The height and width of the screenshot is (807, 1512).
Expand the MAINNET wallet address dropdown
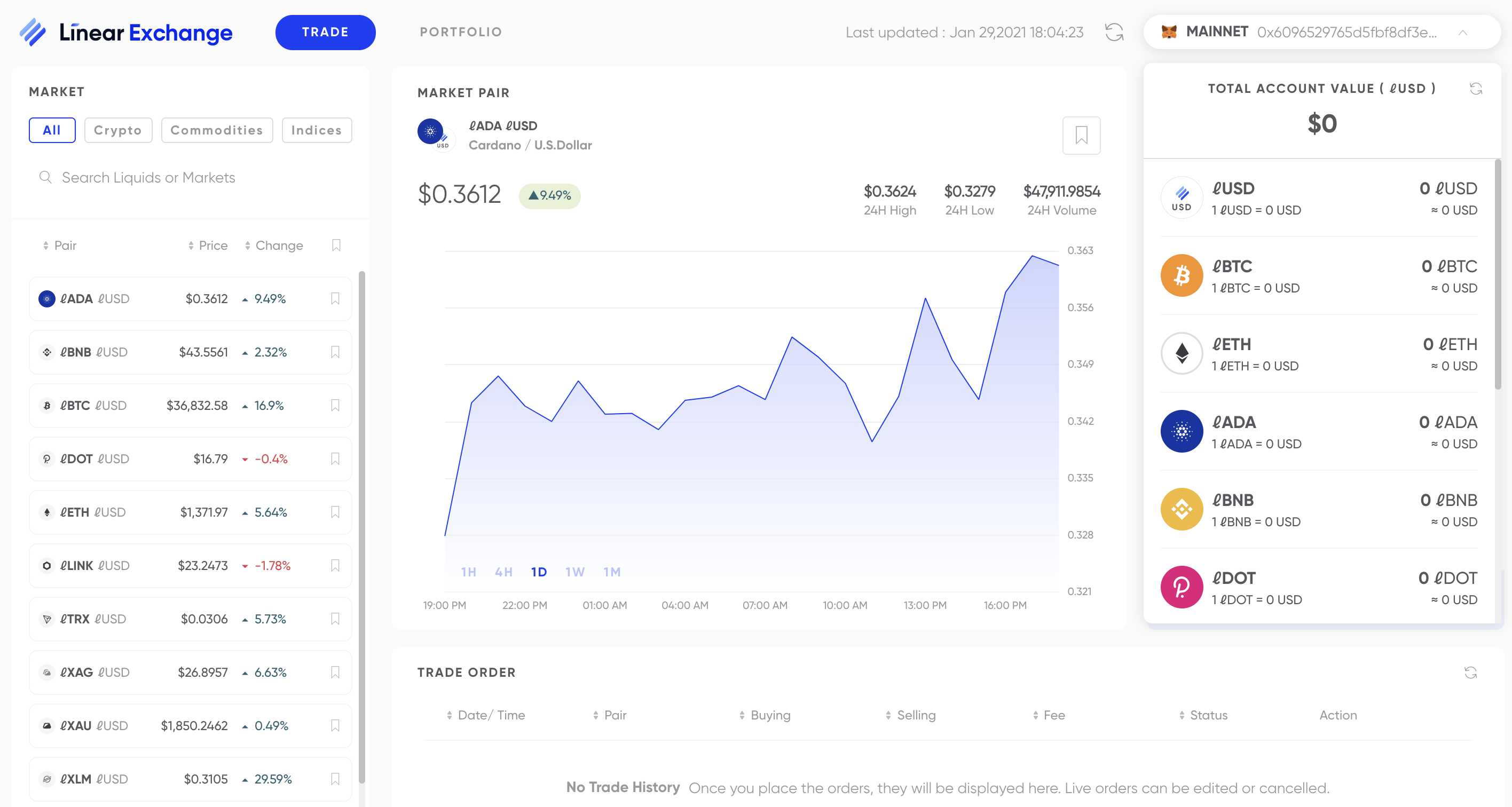(x=1463, y=33)
